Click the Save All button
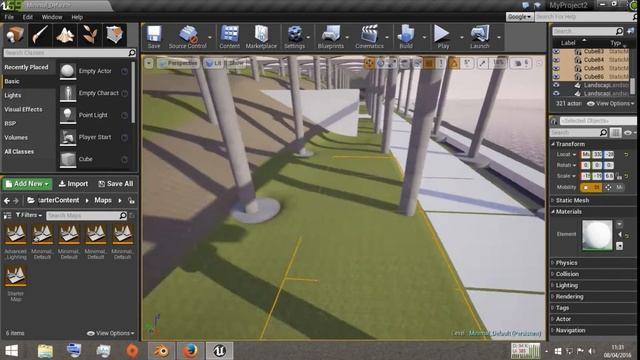 pyautogui.click(x=116, y=184)
